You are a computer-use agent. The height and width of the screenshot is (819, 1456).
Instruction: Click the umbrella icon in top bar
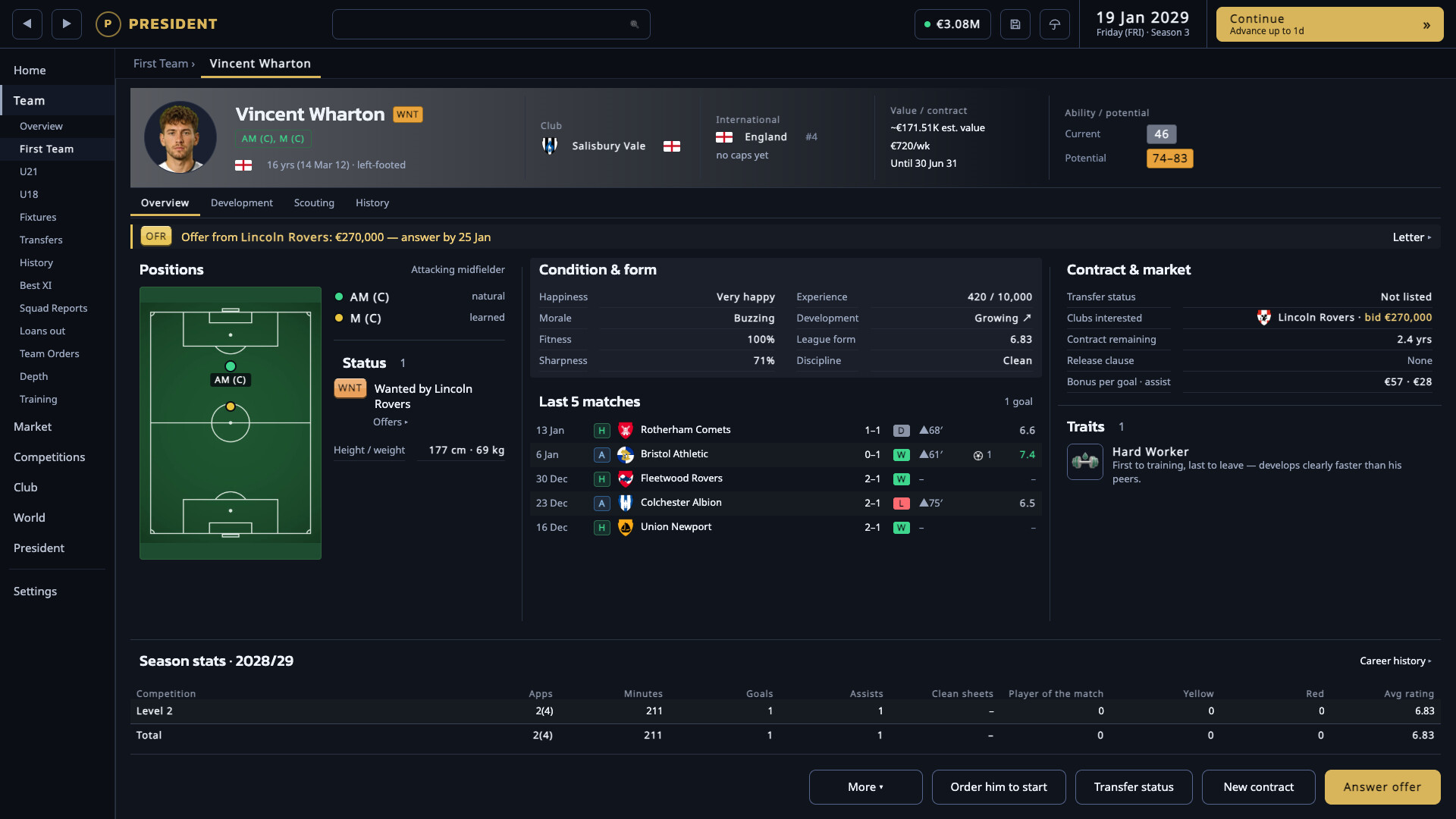tap(1055, 24)
